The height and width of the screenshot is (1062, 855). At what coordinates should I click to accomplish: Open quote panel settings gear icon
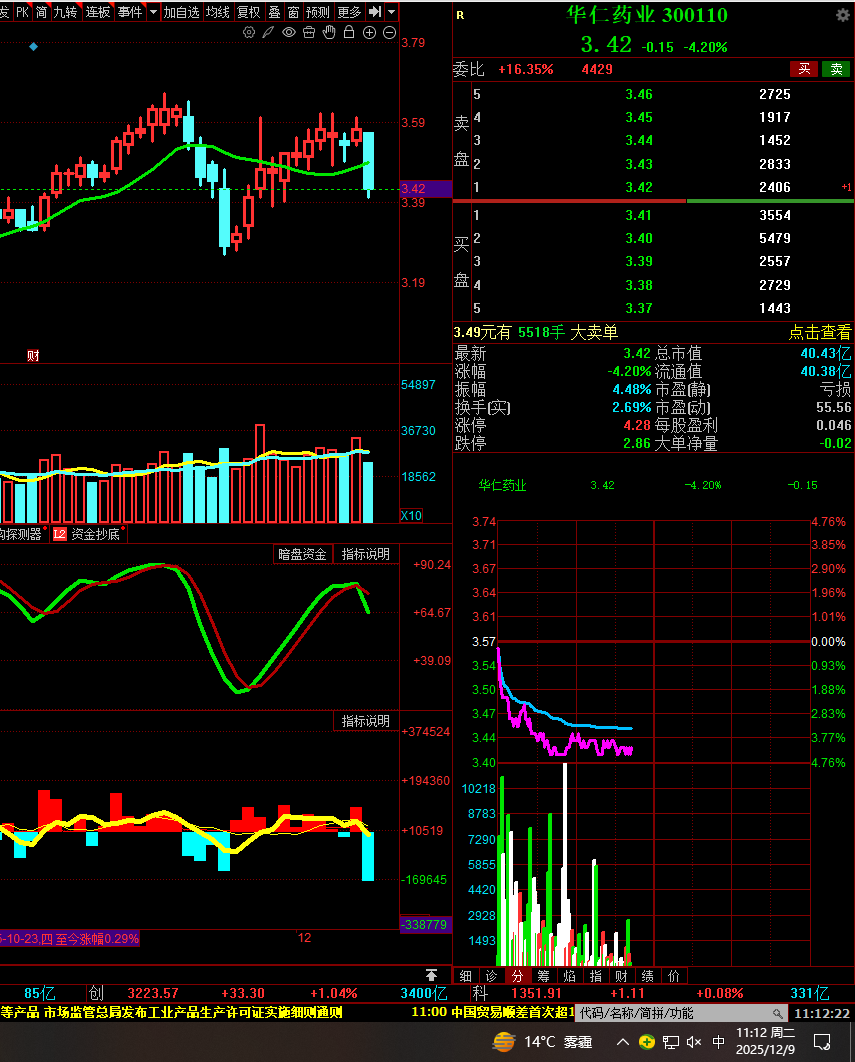843,15
